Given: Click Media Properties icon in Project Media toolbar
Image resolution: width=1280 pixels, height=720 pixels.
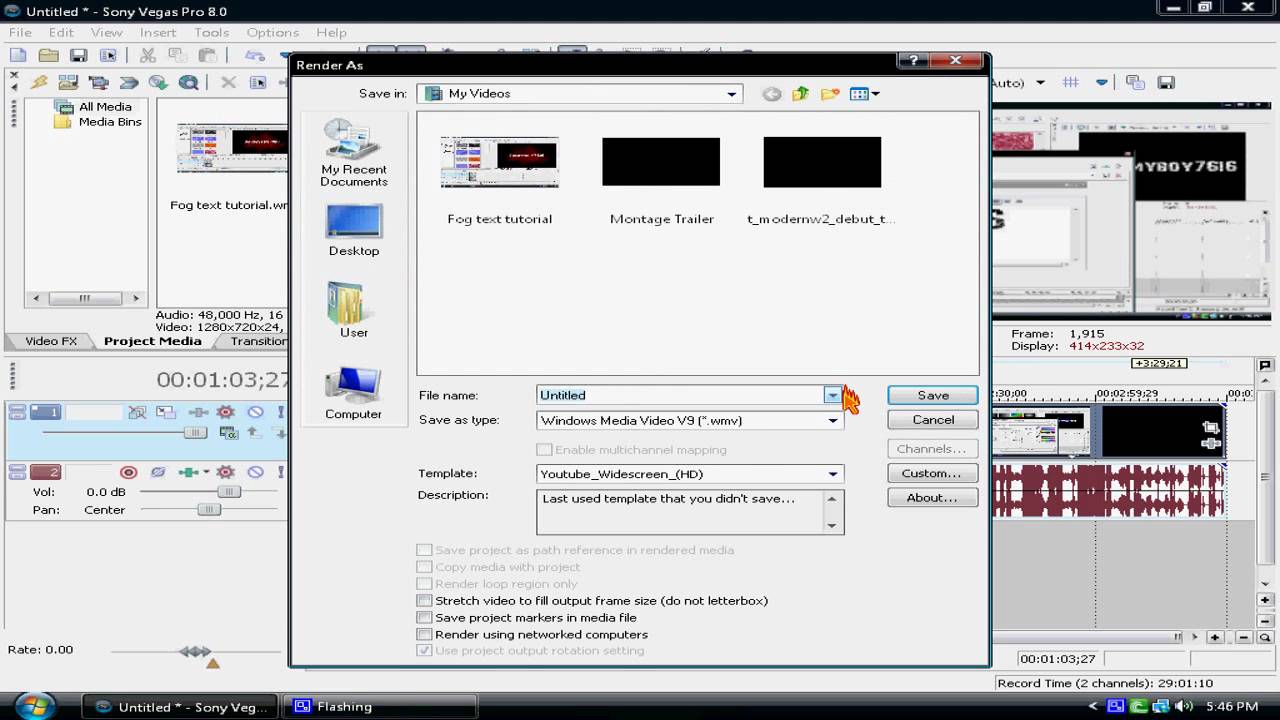Looking at the screenshot, I should tap(258, 83).
